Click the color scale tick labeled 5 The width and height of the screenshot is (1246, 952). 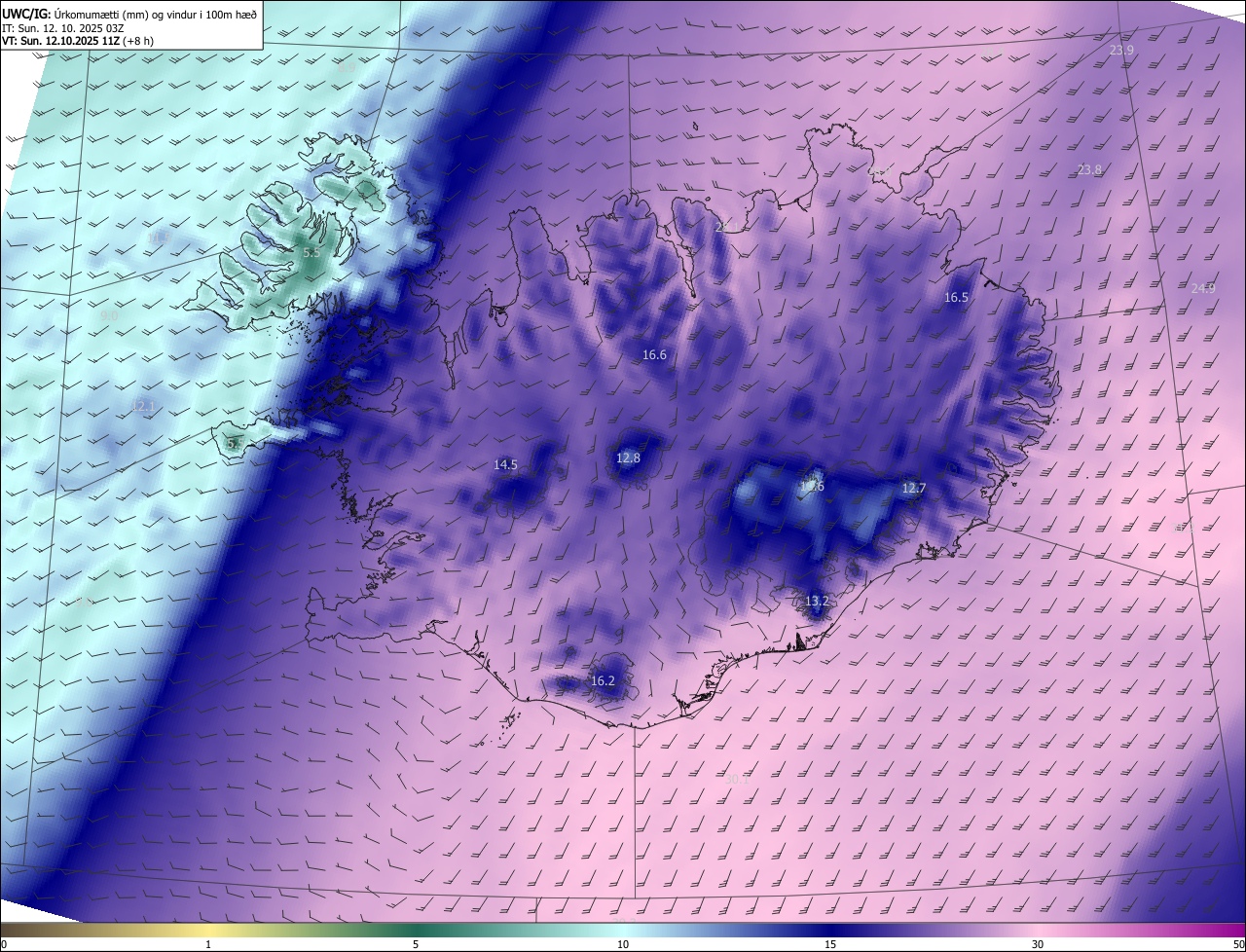pos(416,944)
